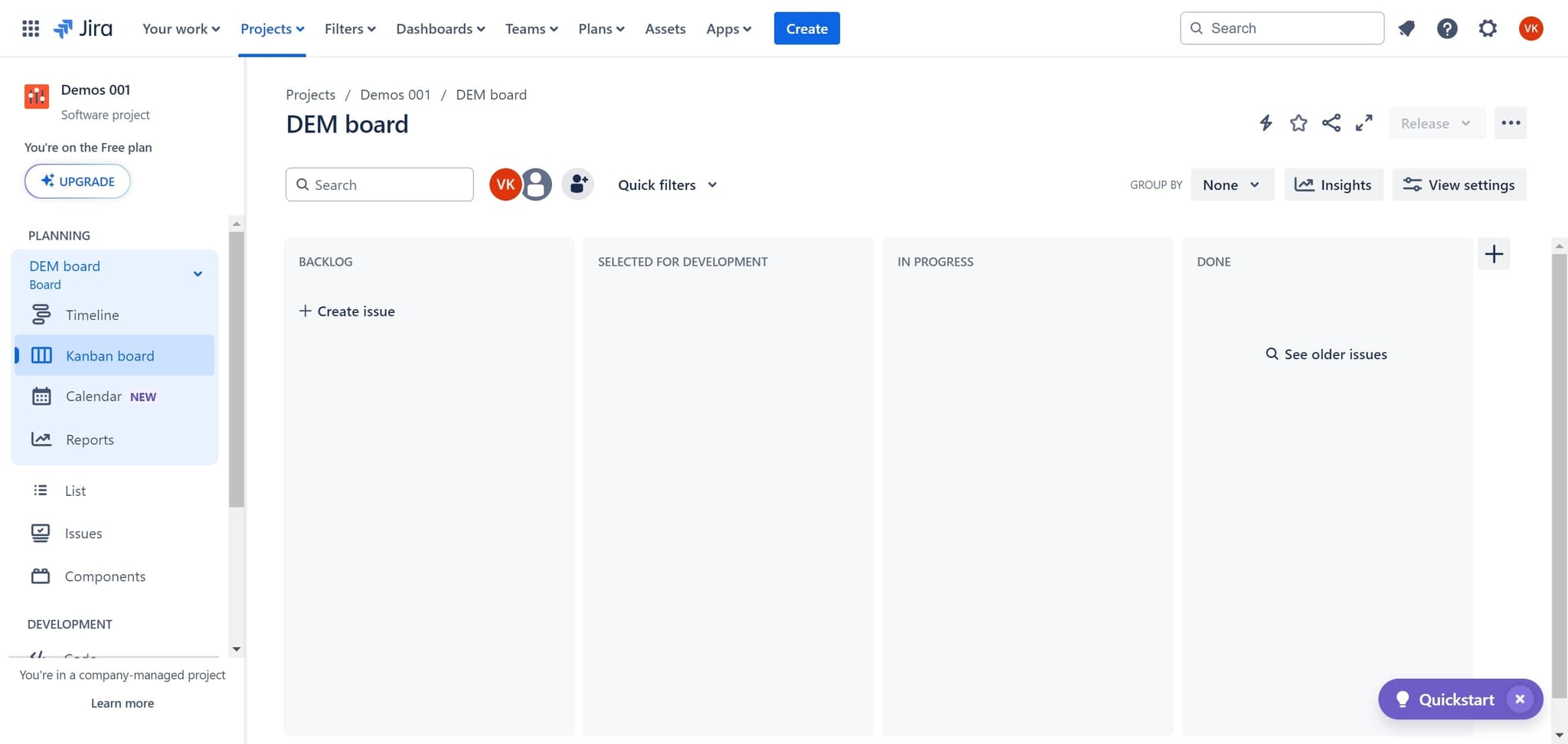Change Group By from None
Viewport: 1568px width, 744px height.
coord(1231,184)
